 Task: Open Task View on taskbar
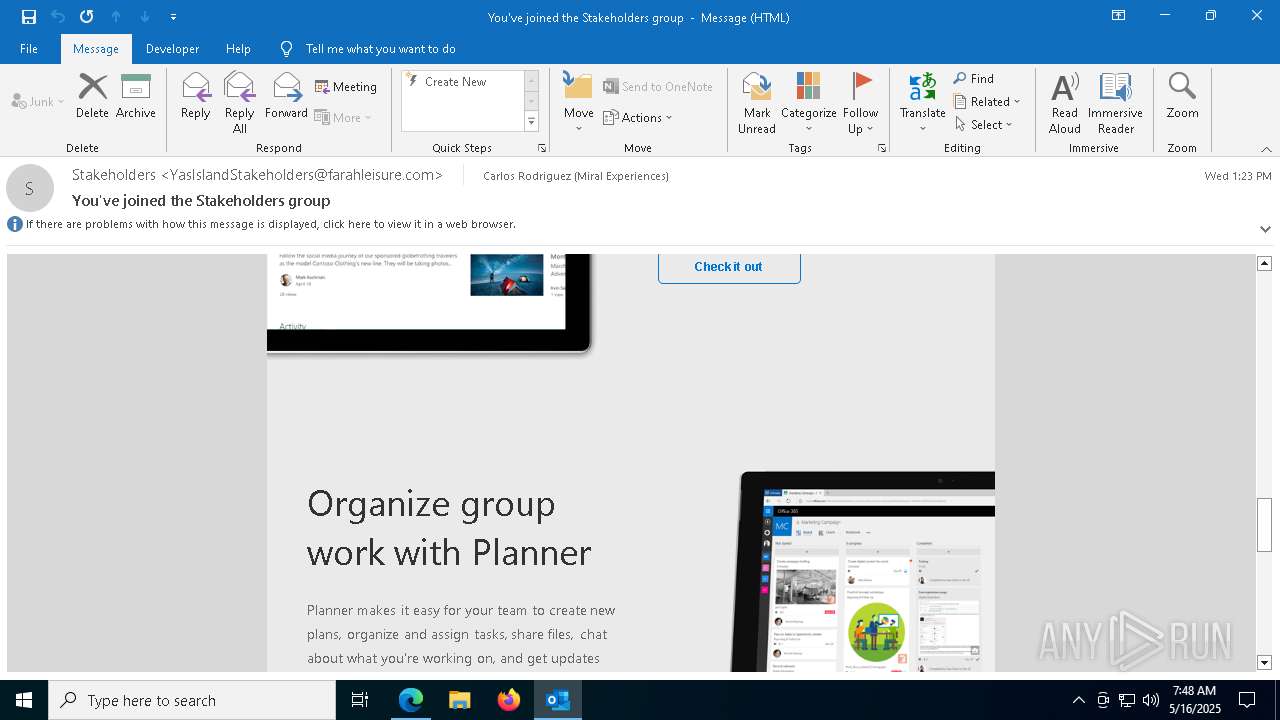point(360,700)
